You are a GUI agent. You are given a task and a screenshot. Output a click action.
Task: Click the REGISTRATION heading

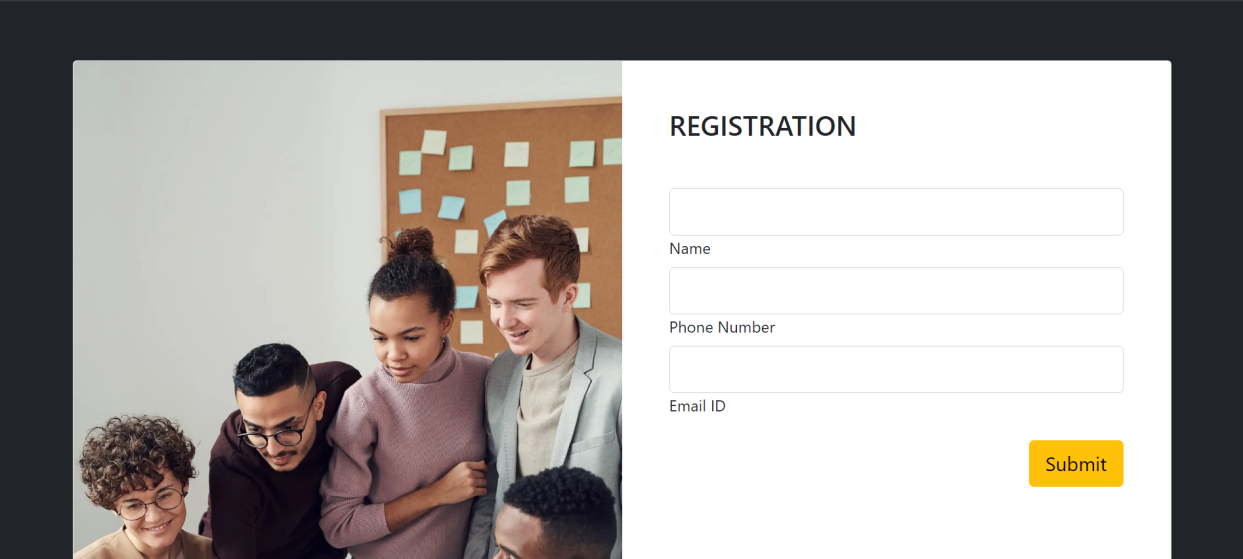point(762,126)
